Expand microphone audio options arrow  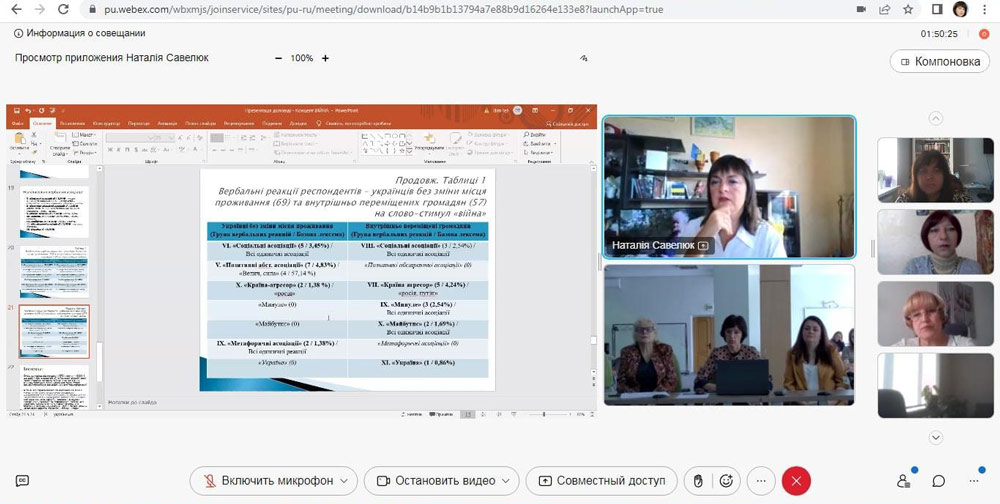pyautogui.click(x=345, y=481)
